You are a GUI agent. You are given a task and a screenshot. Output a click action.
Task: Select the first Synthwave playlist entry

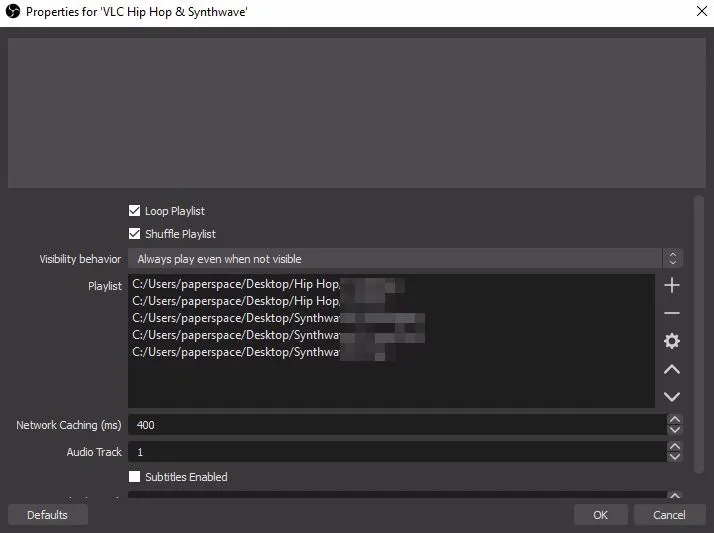[x=392, y=318]
